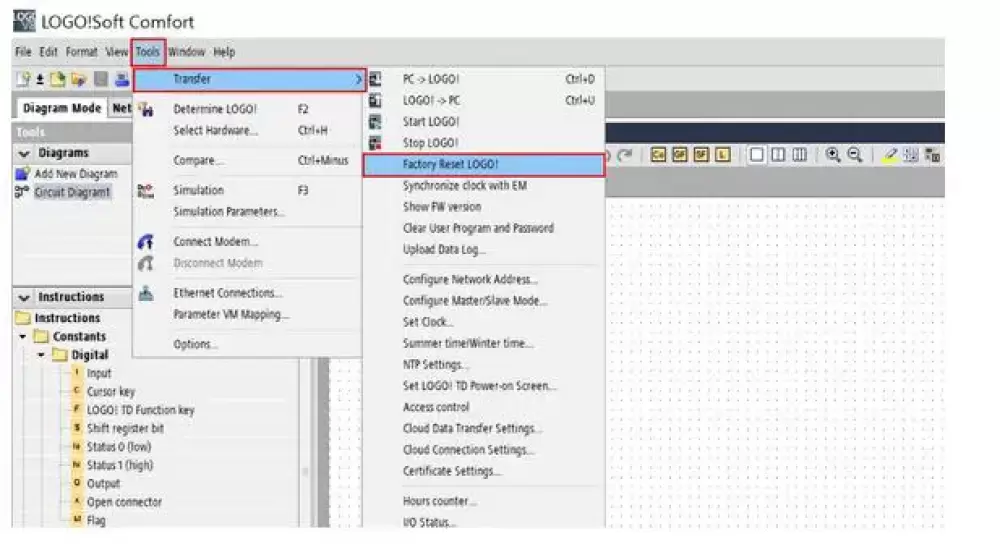
Task: Choose Compare... from Tools menu
Action: [x=248, y=160]
